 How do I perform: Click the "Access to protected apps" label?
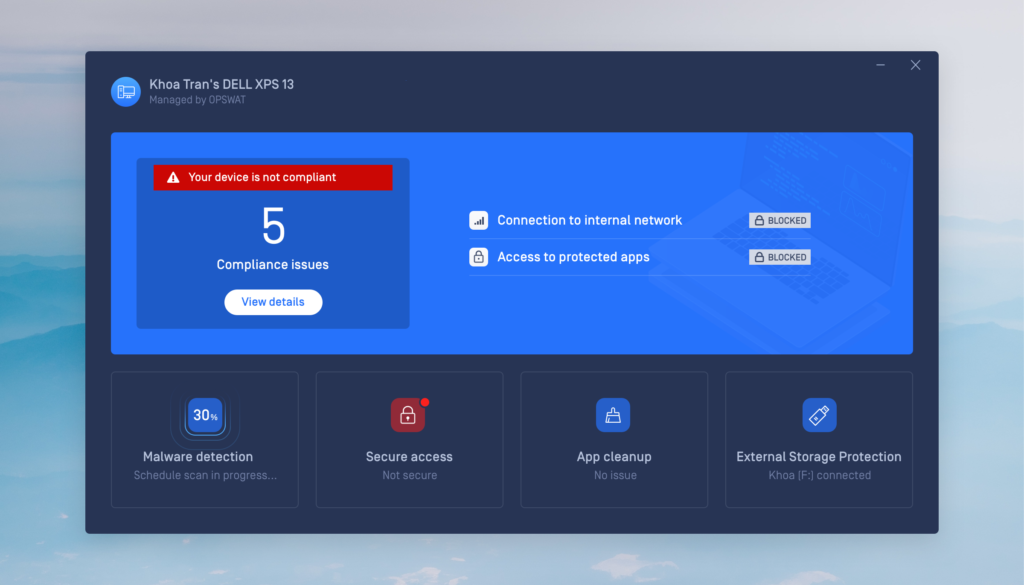point(573,257)
